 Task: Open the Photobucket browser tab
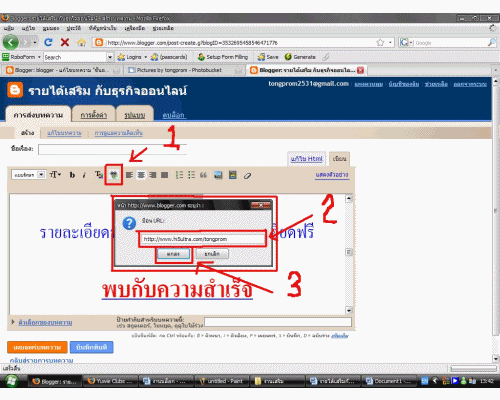pyautogui.click(x=184, y=70)
